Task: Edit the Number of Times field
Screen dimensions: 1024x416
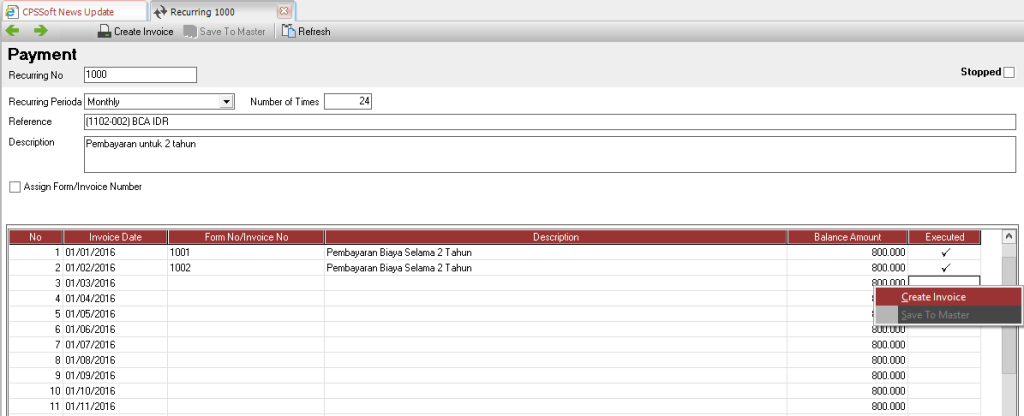Action: [348, 102]
